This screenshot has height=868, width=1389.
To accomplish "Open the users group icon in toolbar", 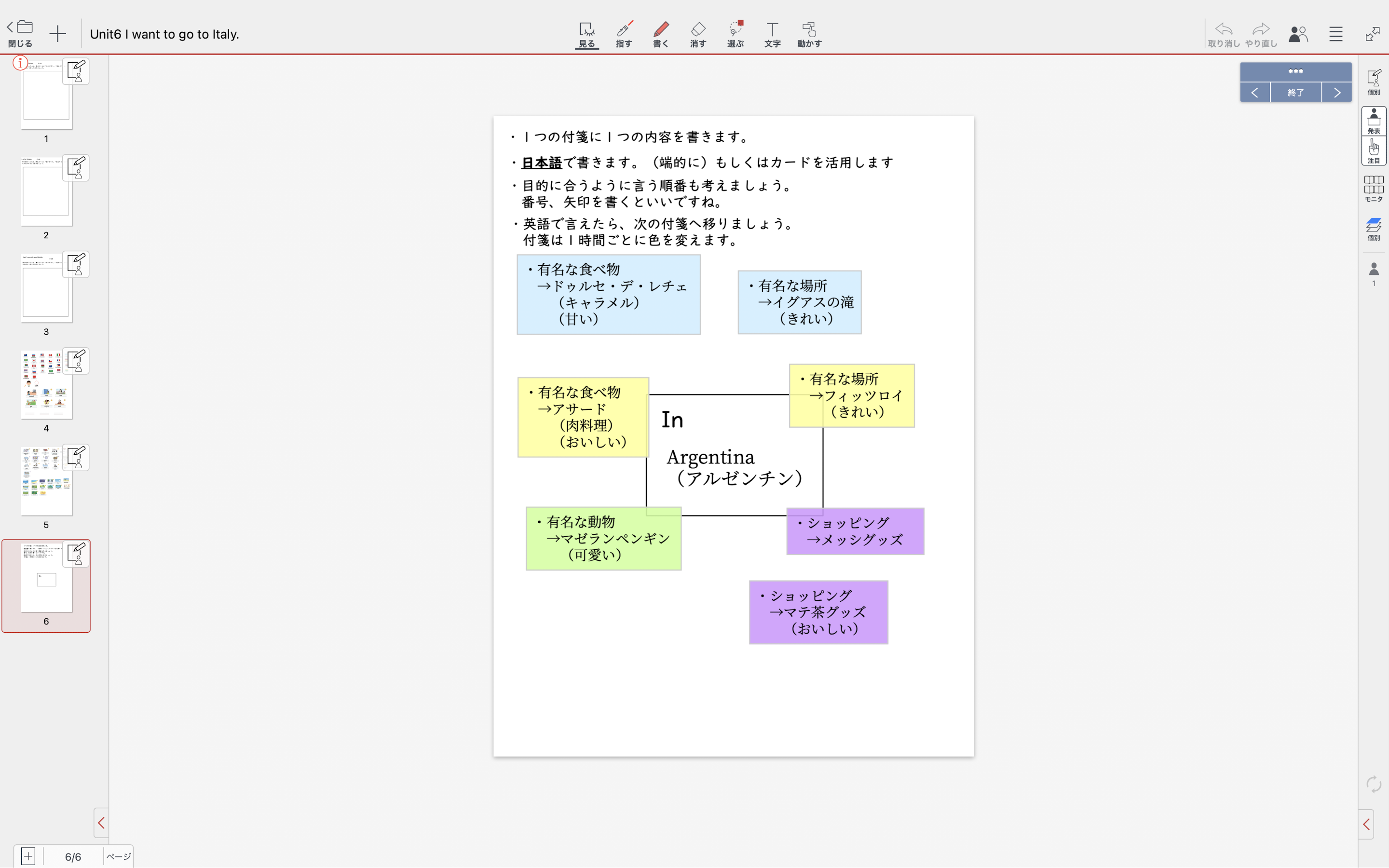I will click(1298, 34).
